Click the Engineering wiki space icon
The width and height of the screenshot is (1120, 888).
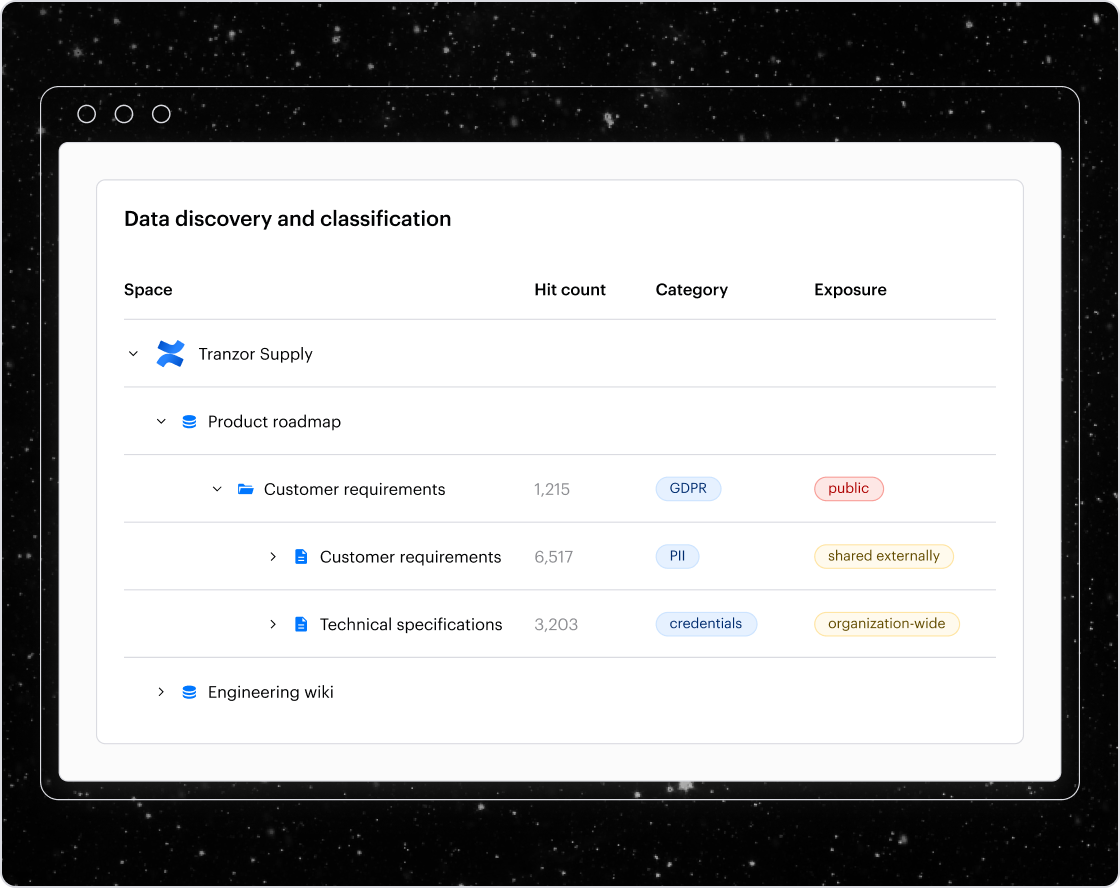pos(188,691)
